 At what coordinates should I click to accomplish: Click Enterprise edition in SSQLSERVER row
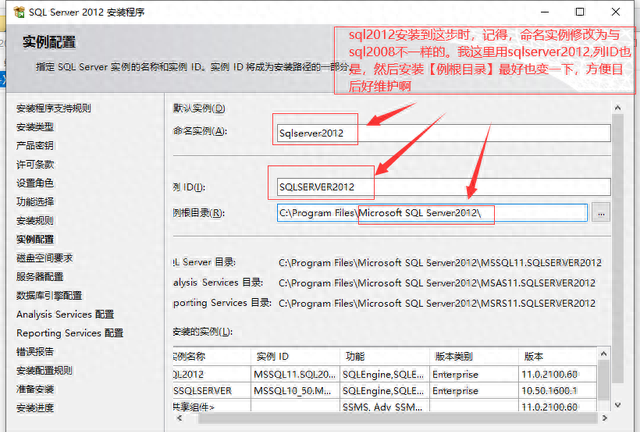click(473, 391)
